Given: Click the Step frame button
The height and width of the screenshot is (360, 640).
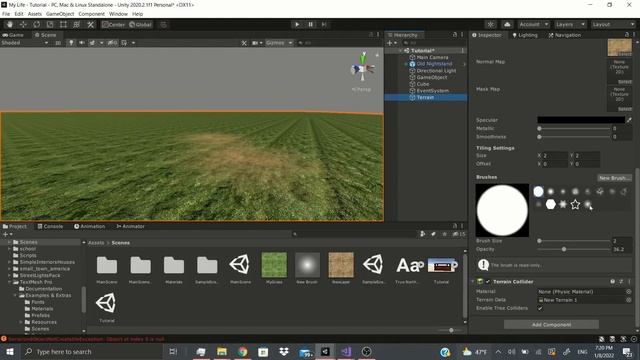Looking at the screenshot, I should pos(324,24).
